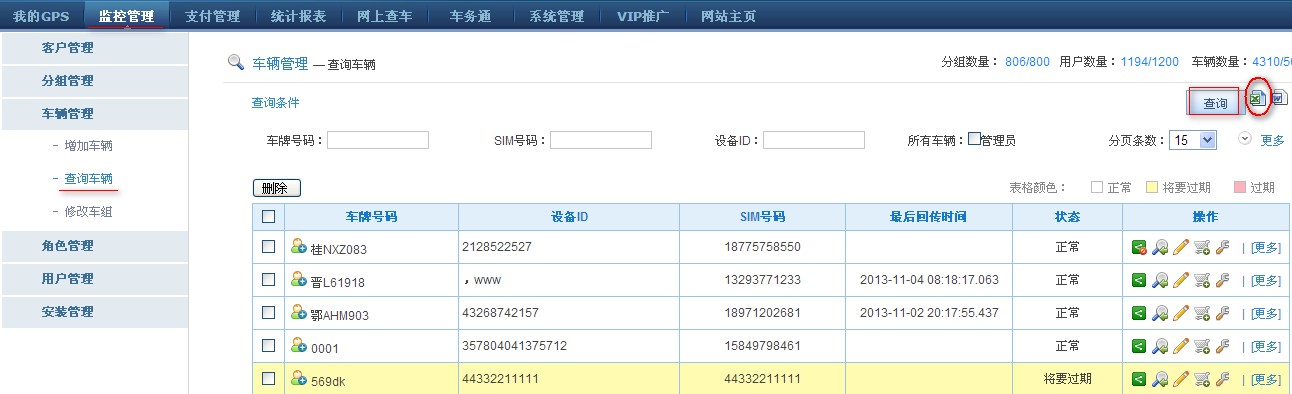Viewport: 1292px width, 394px height.
Task: Click the wrench icon for 鄂AHM903
Action: 1222,313
